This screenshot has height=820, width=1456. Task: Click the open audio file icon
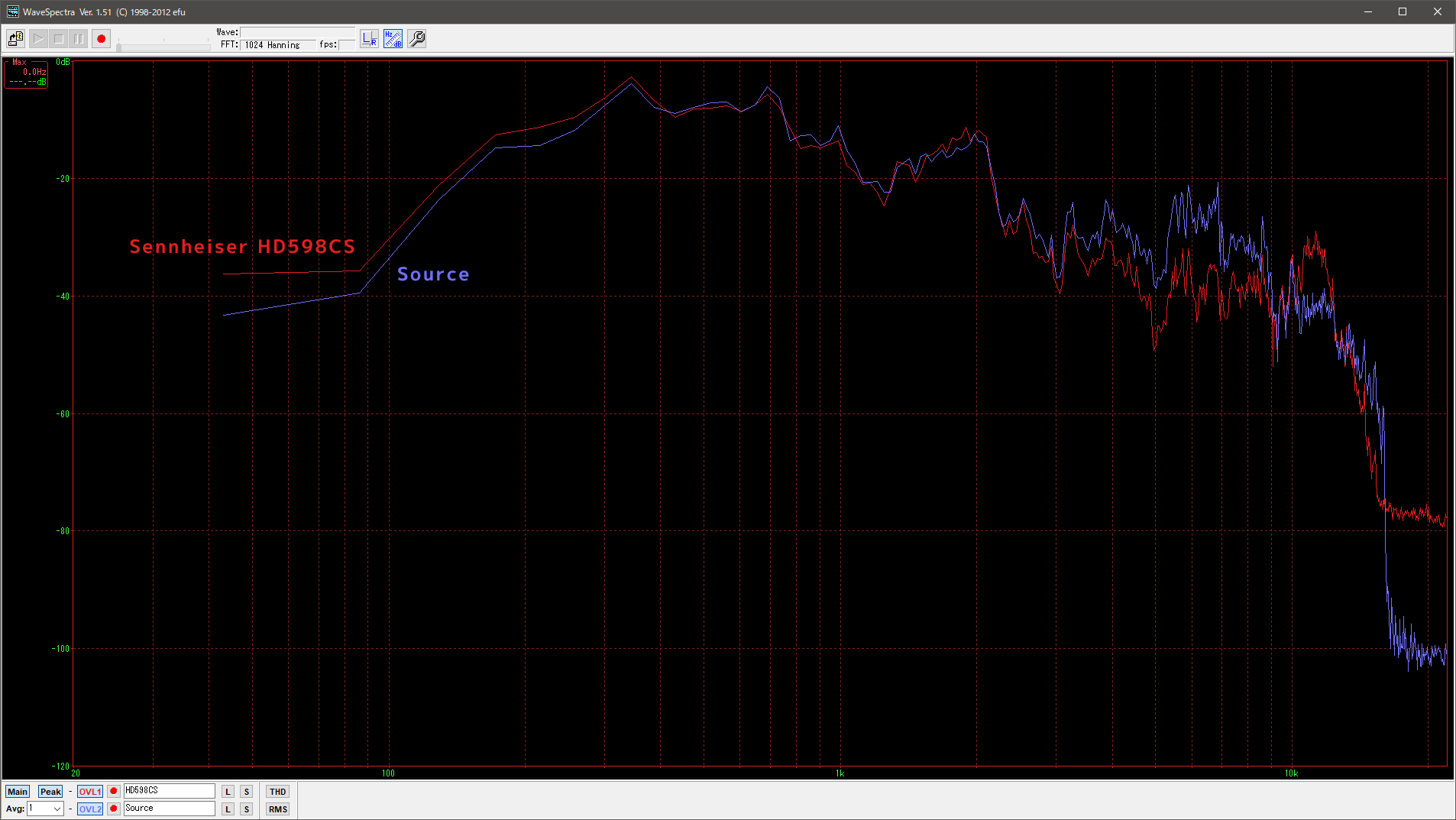coord(15,38)
